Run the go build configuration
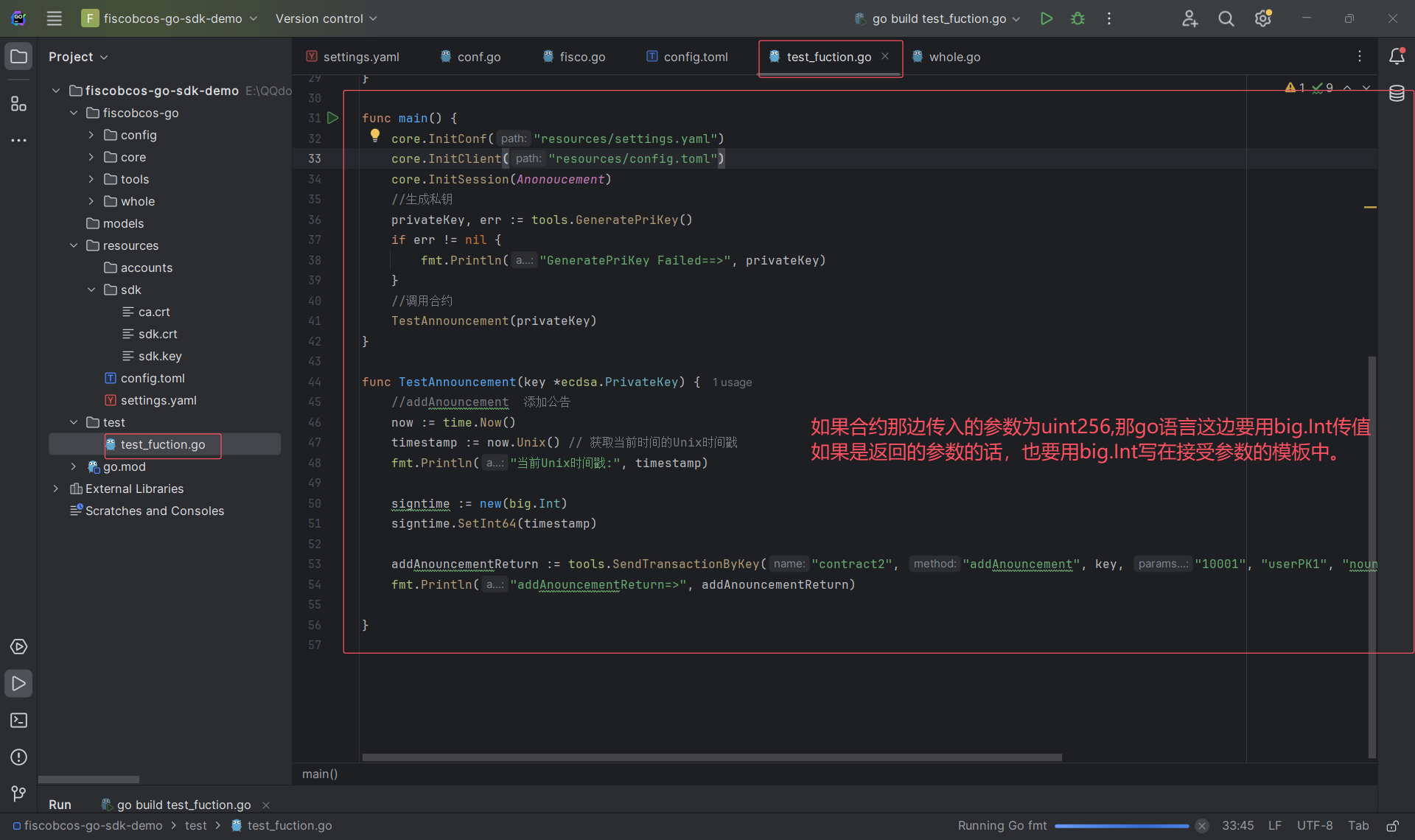 tap(1046, 18)
